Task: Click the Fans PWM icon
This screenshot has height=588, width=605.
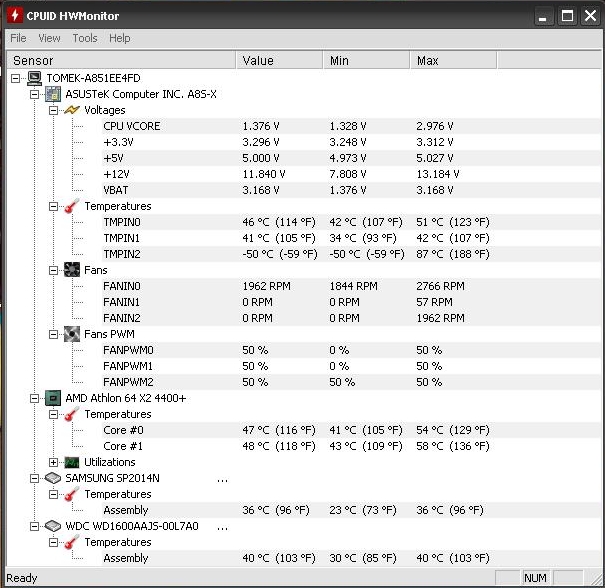Action: pos(72,334)
